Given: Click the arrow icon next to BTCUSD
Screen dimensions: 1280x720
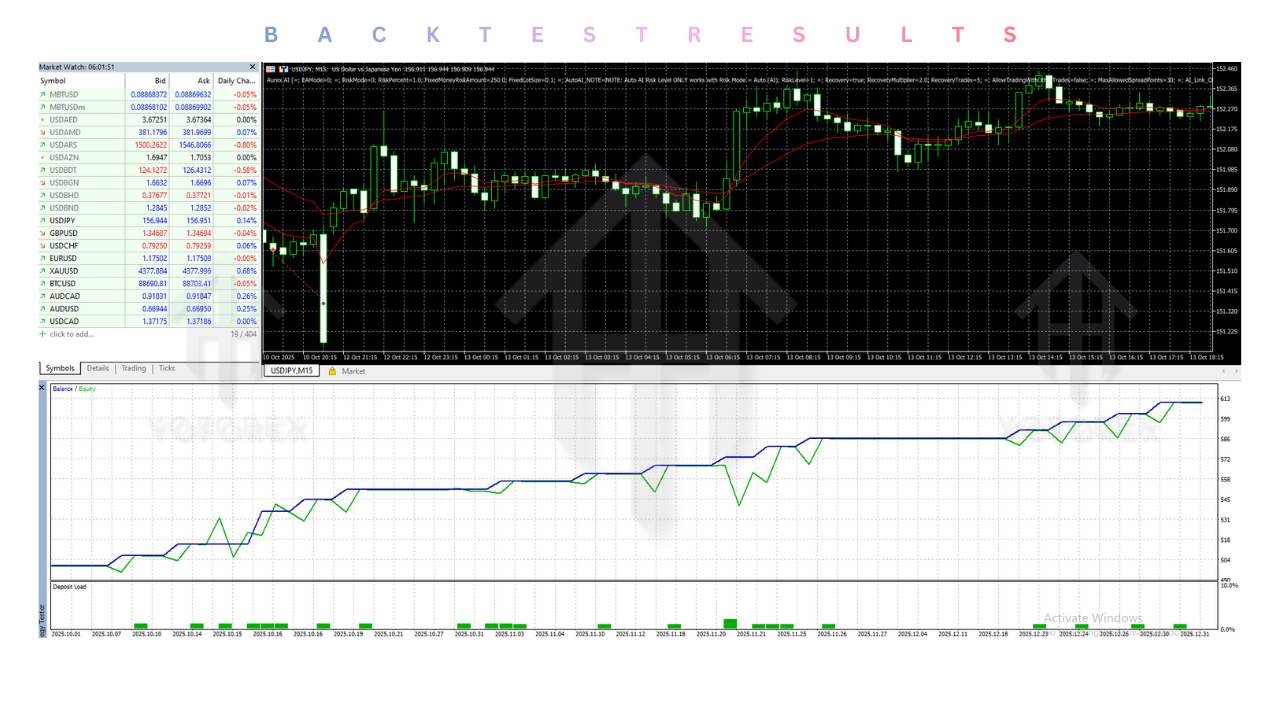Looking at the screenshot, I should [x=43, y=283].
